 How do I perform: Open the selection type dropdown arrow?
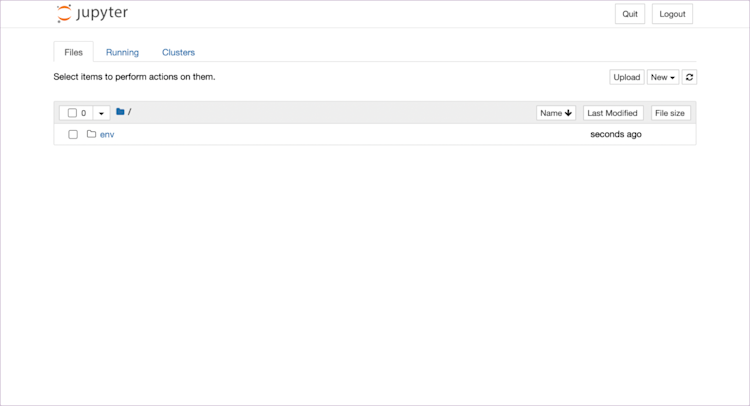coord(101,113)
